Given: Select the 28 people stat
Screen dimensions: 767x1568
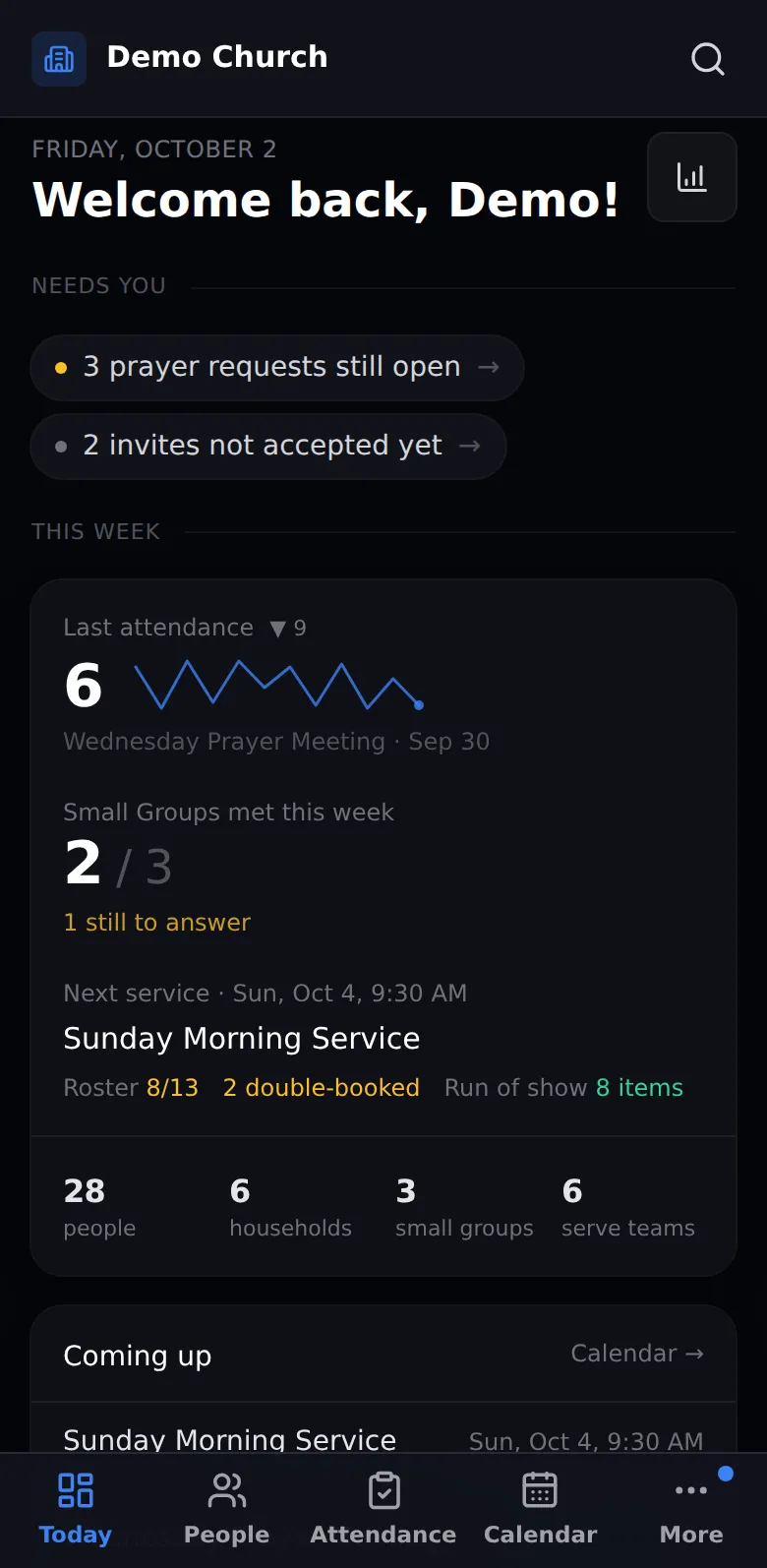Looking at the screenshot, I should (100, 1207).
